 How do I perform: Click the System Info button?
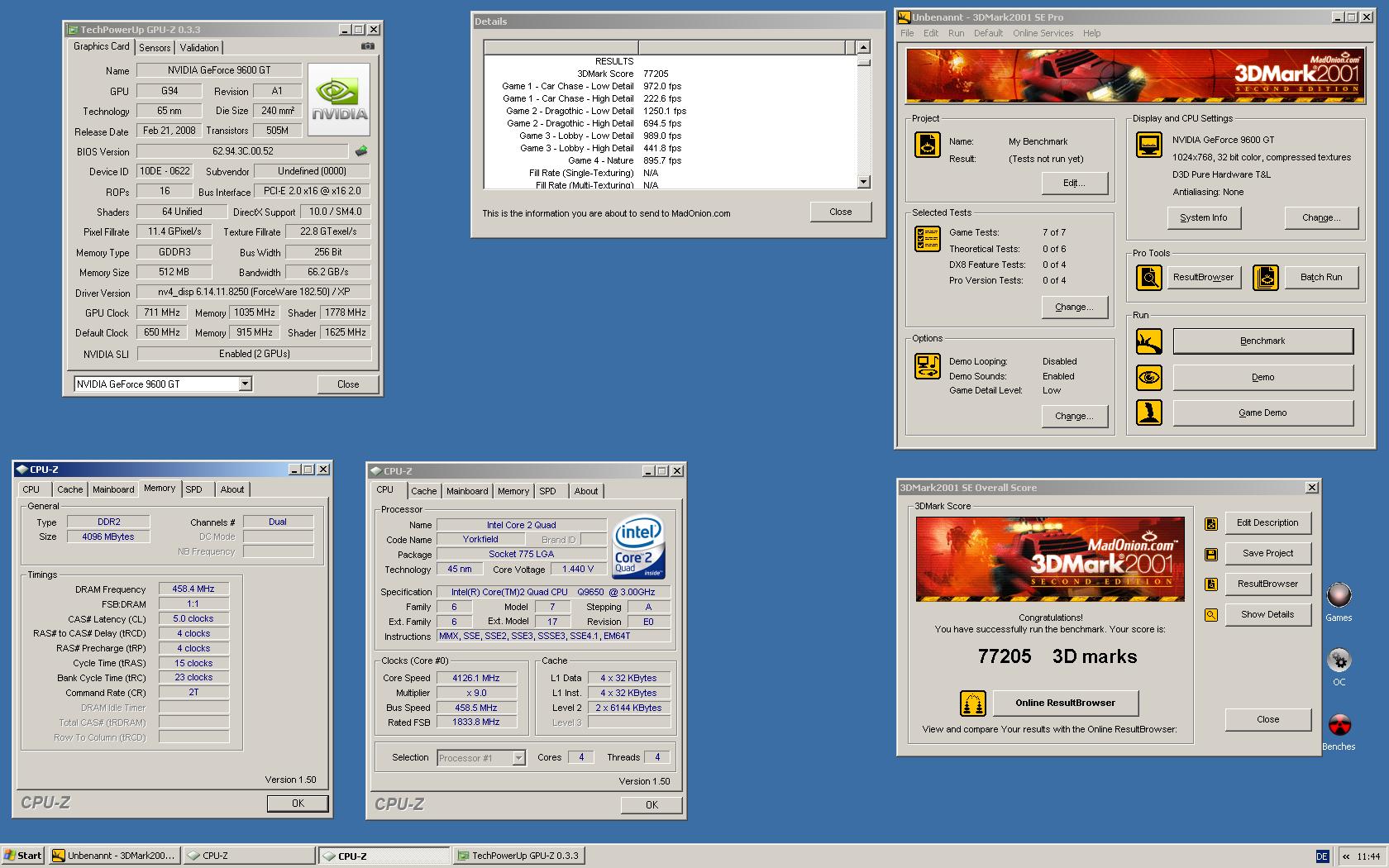pos(1203,217)
